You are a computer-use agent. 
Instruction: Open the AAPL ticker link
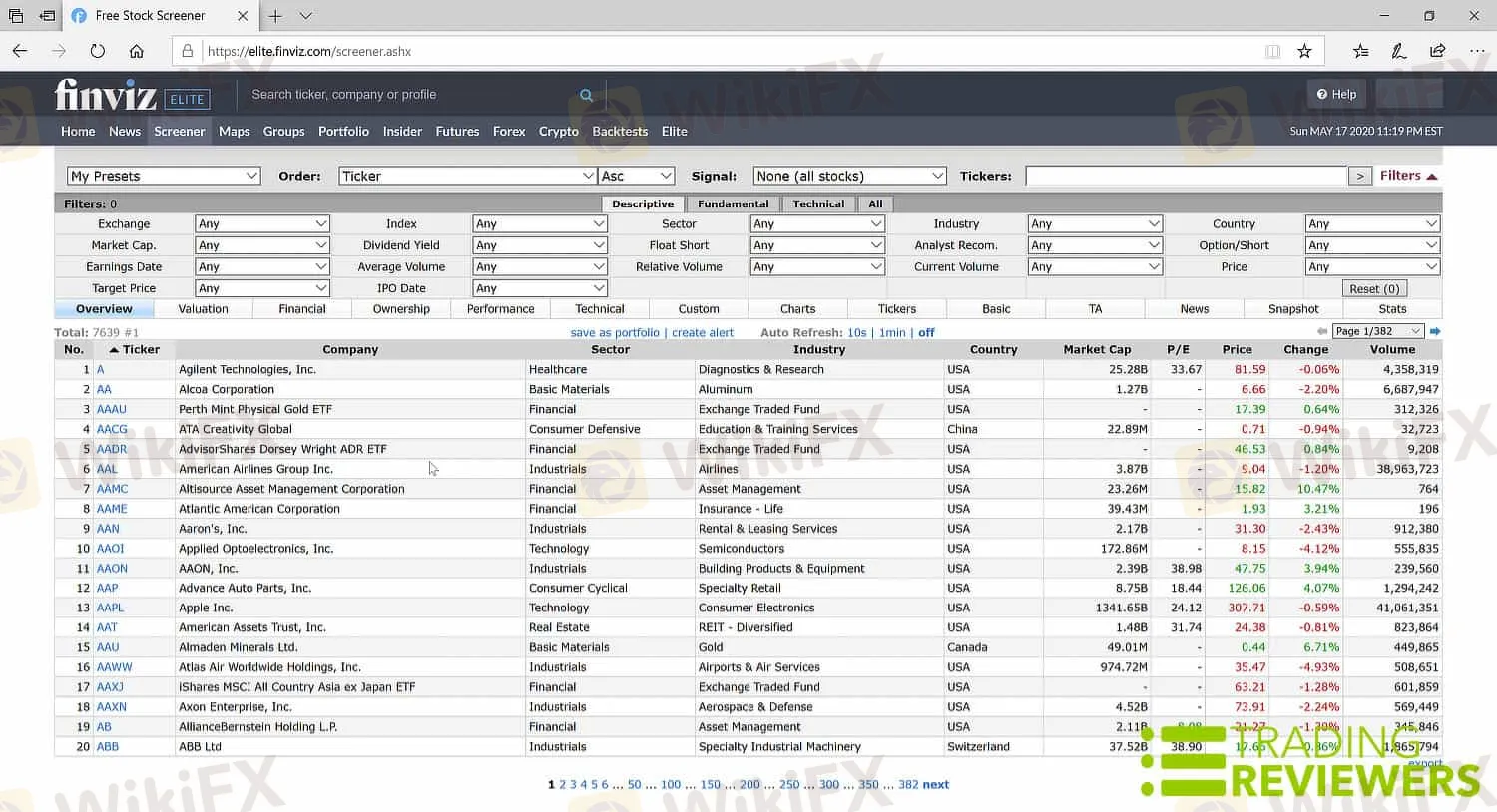pos(110,608)
